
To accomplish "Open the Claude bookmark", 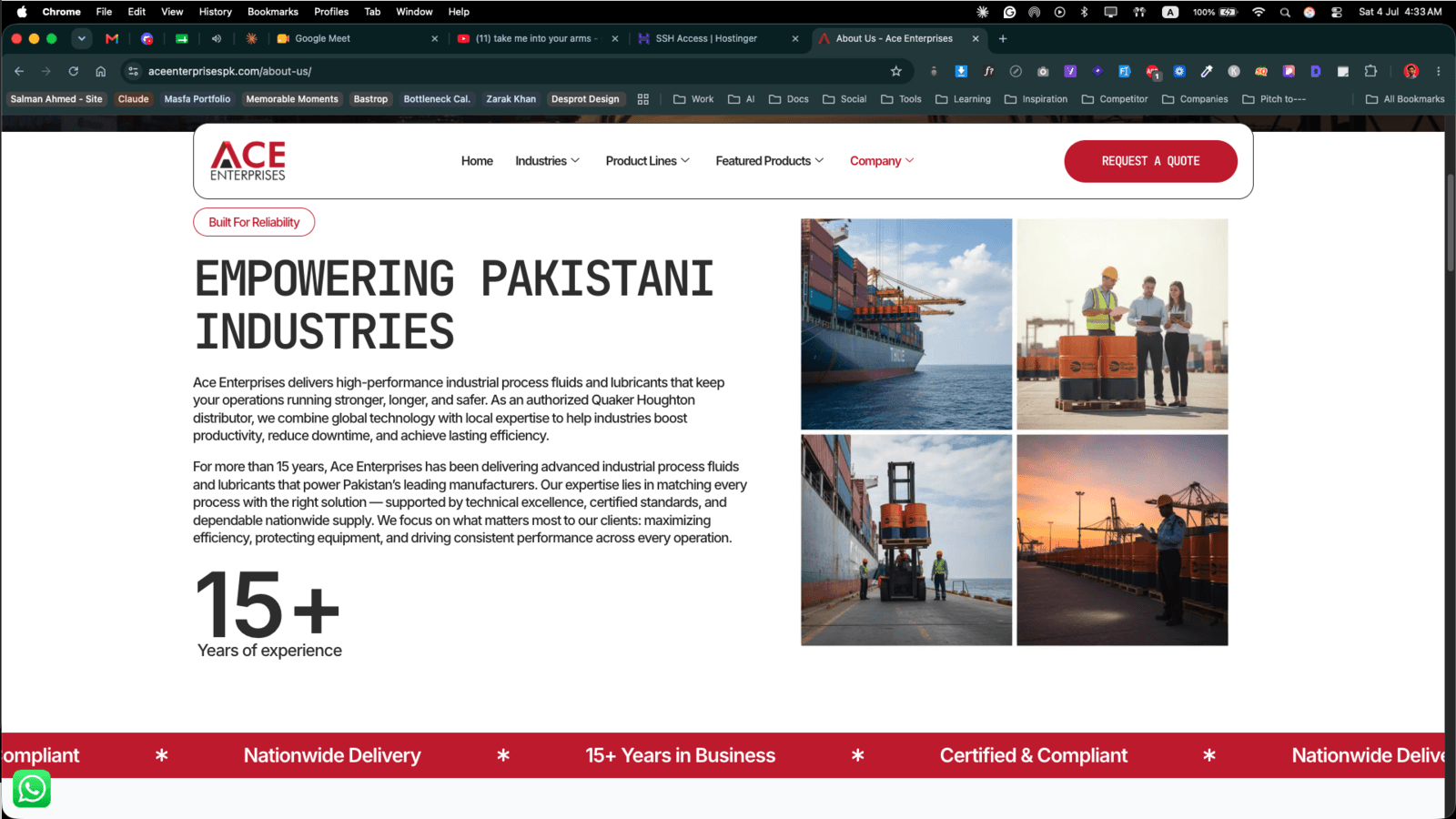I will coord(133,99).
